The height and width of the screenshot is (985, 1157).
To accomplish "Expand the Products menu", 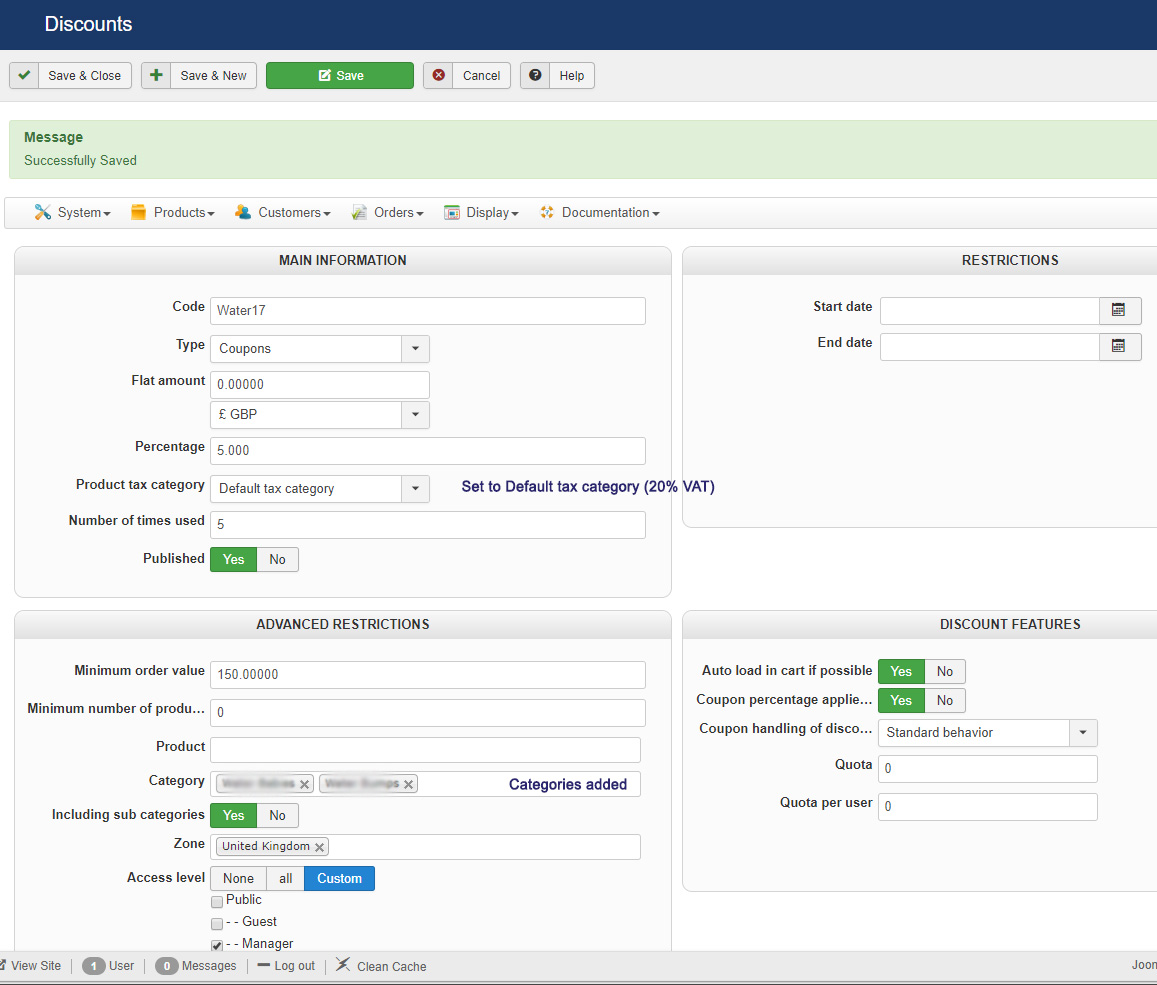I will click(x=173, y=212).
